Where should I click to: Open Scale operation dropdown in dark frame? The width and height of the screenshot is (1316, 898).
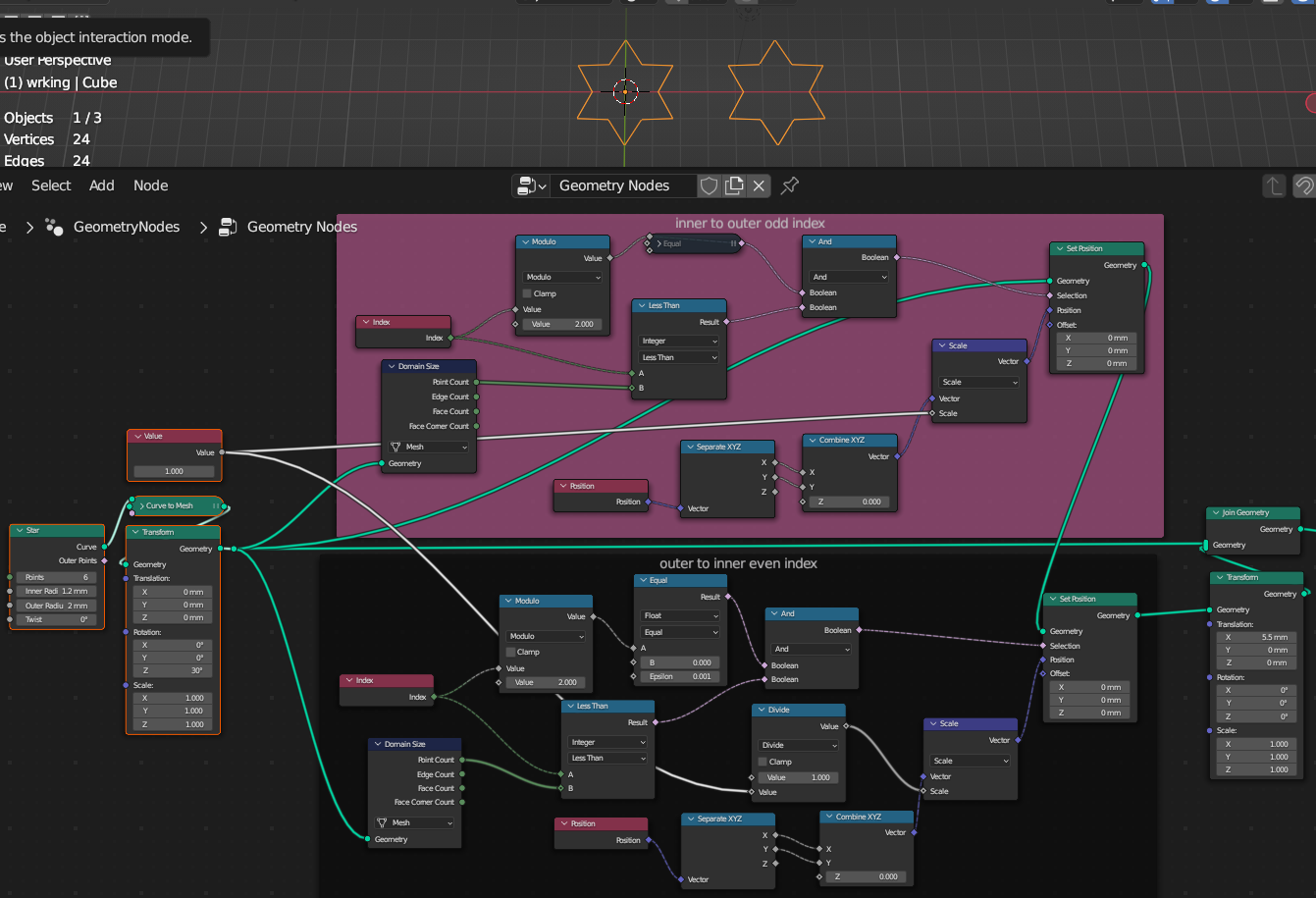970,761
